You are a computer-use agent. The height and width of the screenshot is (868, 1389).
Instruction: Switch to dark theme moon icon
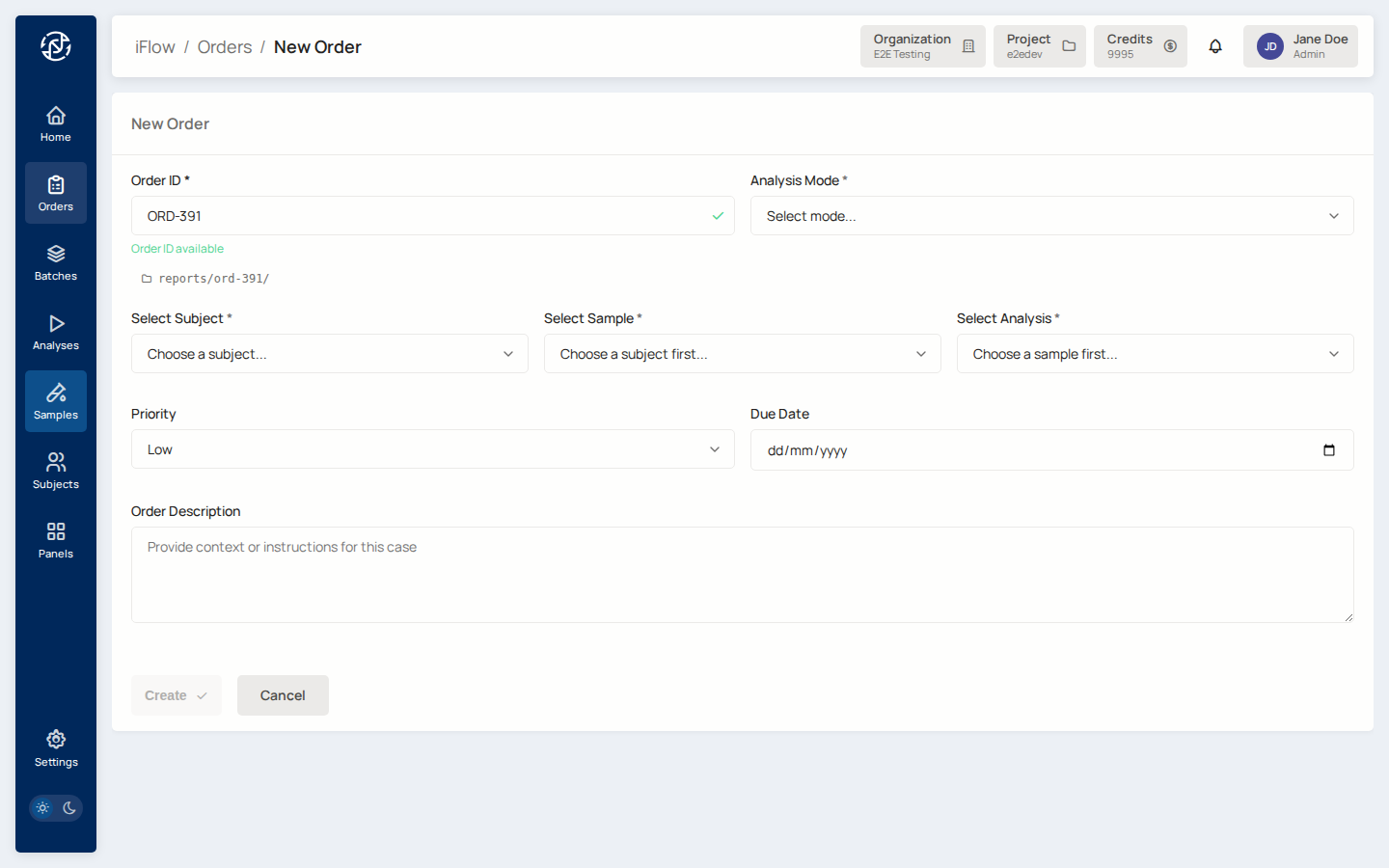[x=69, y=808]
